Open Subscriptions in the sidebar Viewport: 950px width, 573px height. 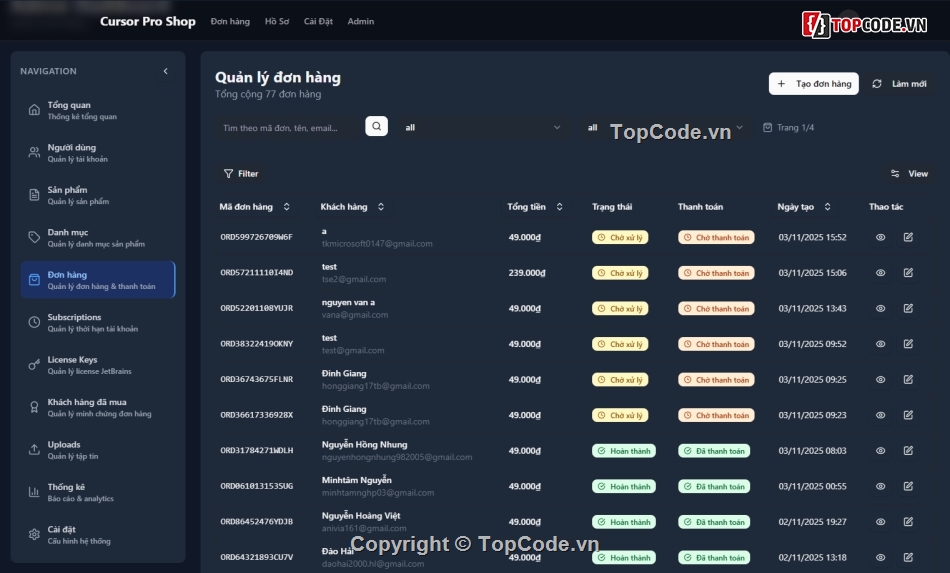coord(98,322)
